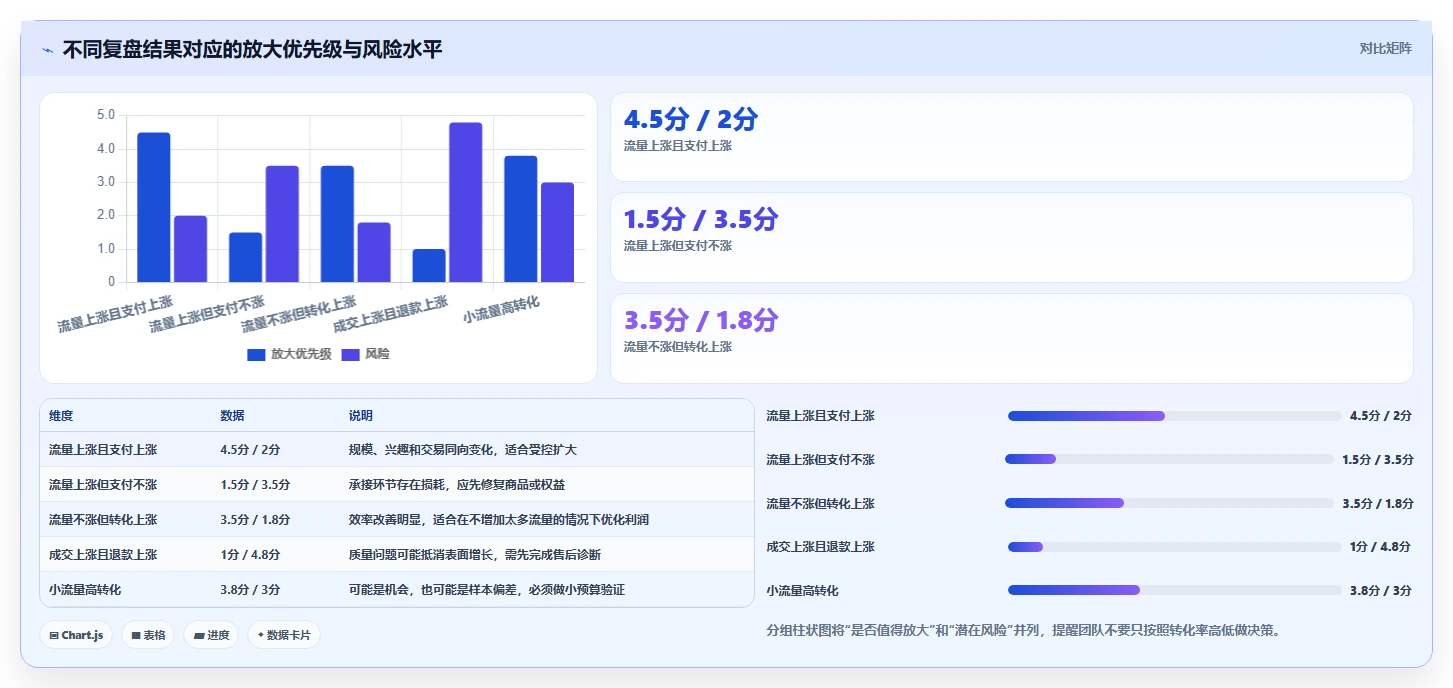1453x688 pixels.
Task: Click the panel title 不同复盘结果对应的放大优先级与风险水平
Action: 252,49
